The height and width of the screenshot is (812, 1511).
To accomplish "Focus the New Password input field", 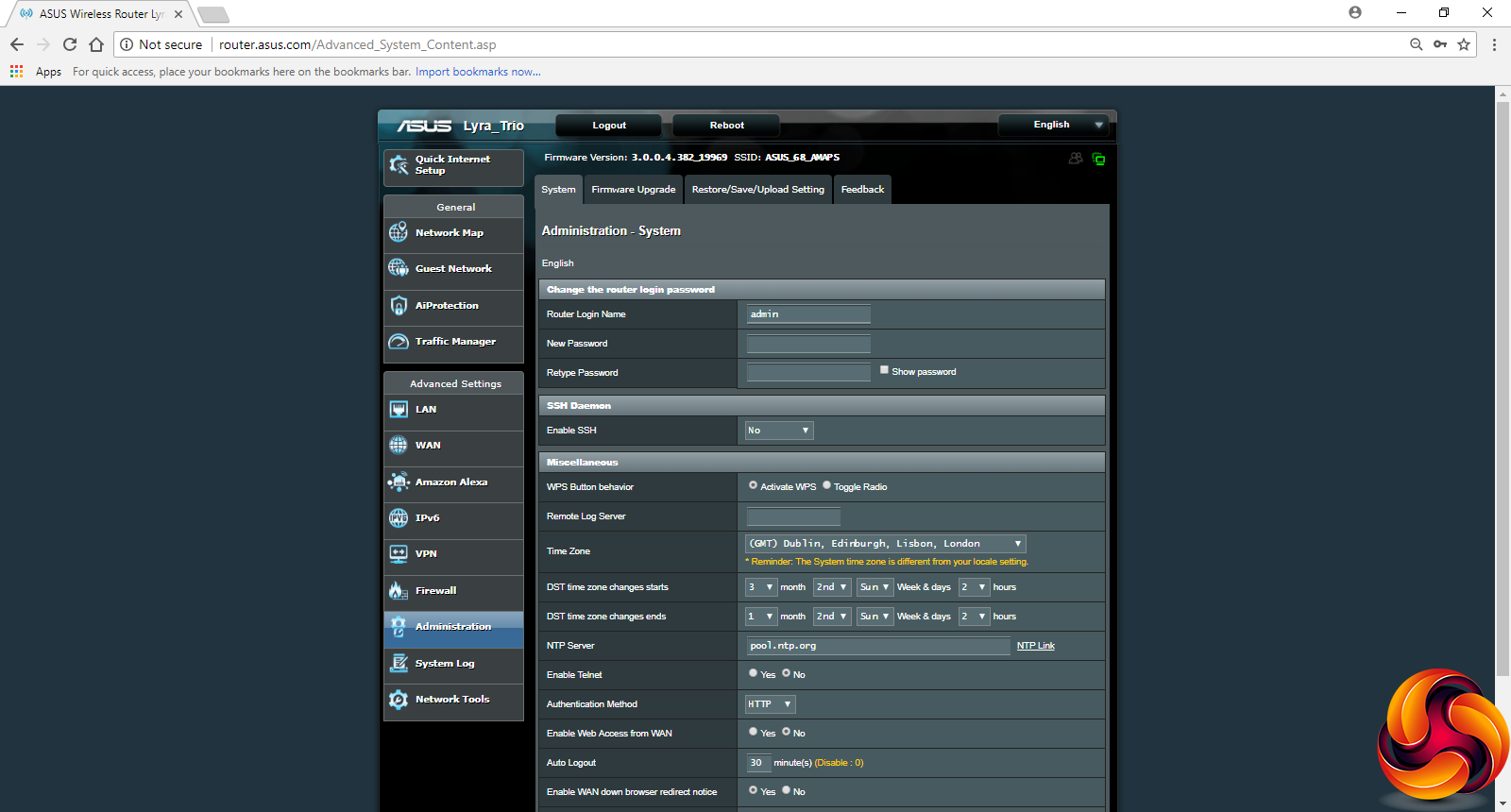I will coord(808,344).
